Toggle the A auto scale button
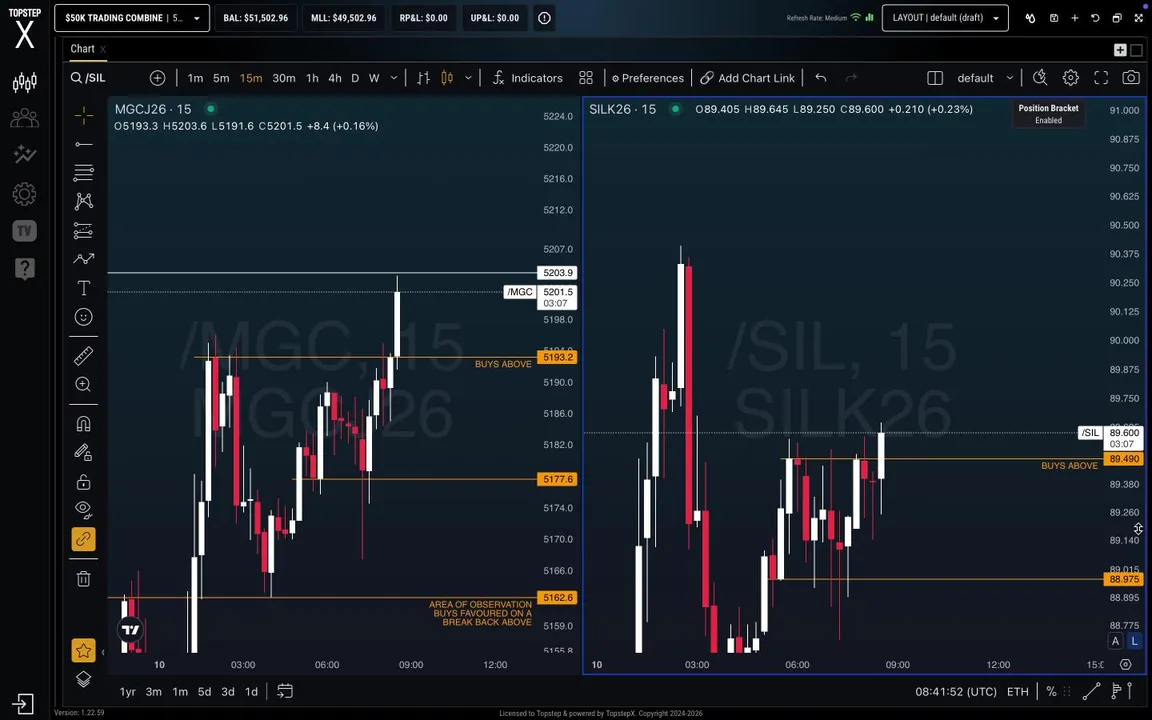This screenshot has width=1152, height=720. click(1115, 641)
